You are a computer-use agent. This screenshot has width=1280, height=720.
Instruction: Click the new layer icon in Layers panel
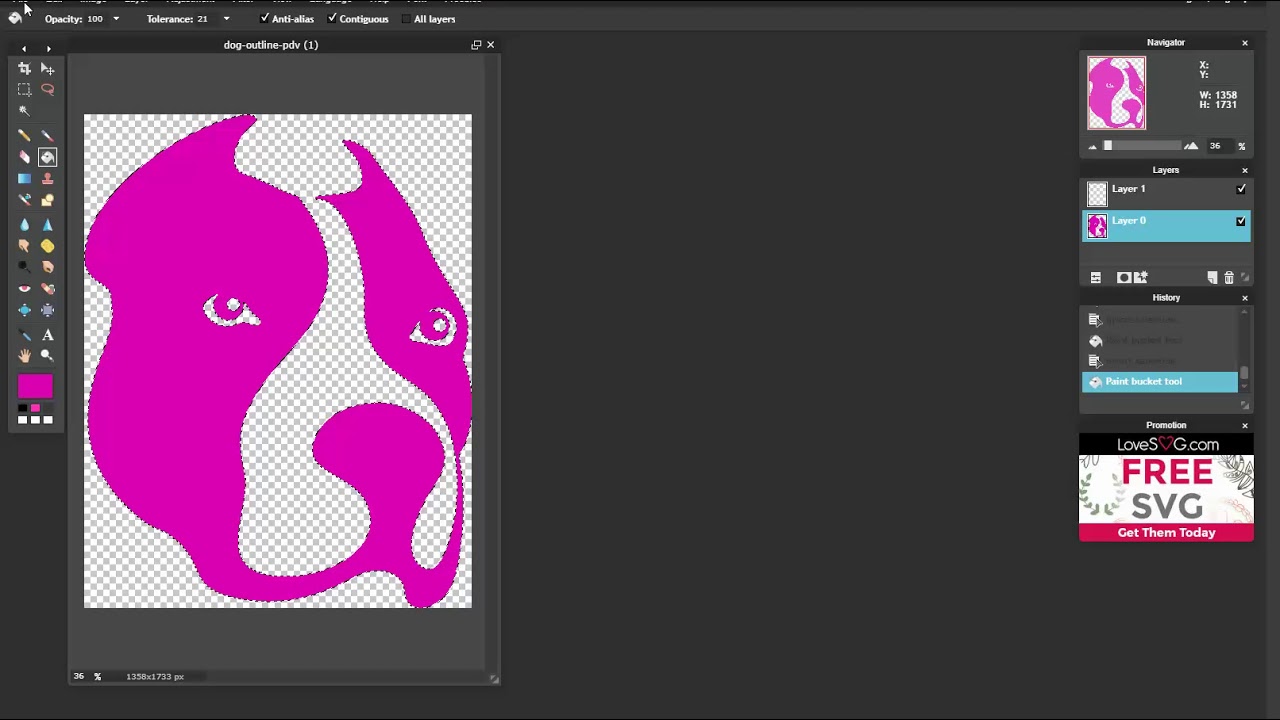point(1212,278)
